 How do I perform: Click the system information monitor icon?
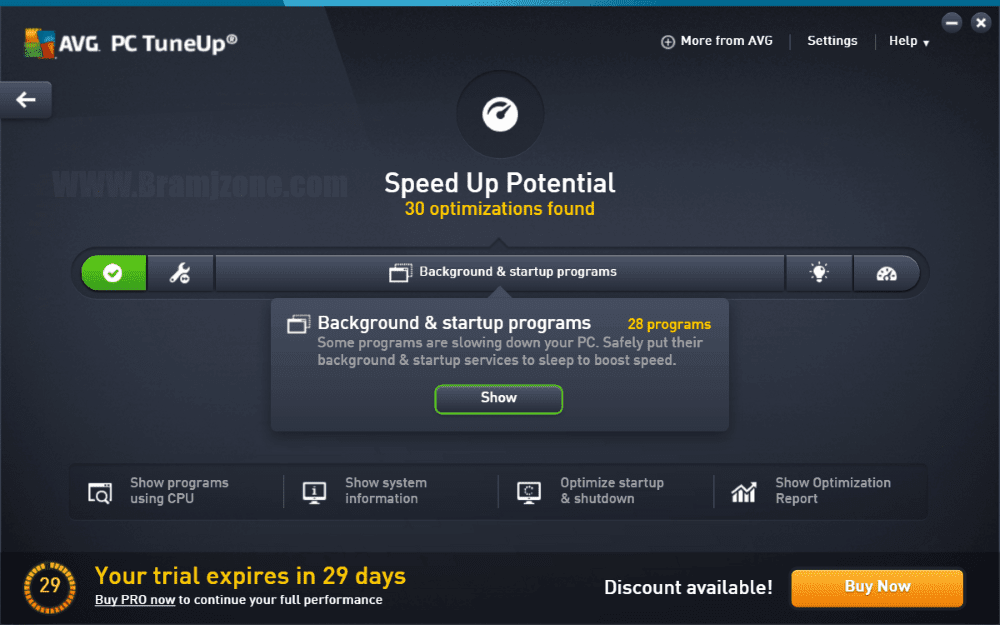click(x=314, y=492)
